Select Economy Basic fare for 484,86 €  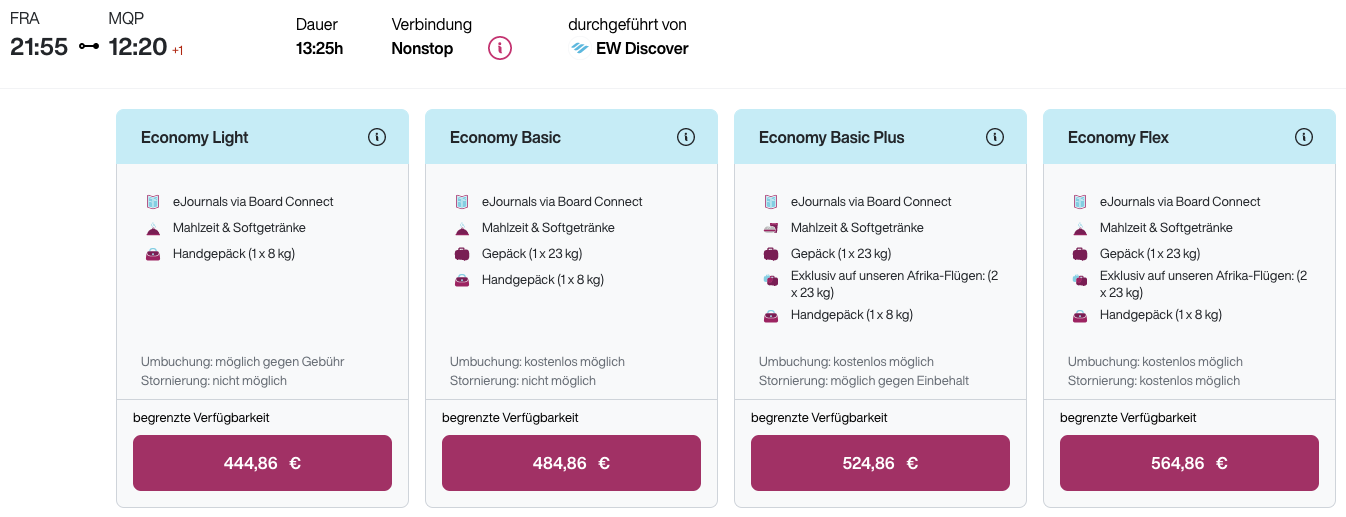571,463
